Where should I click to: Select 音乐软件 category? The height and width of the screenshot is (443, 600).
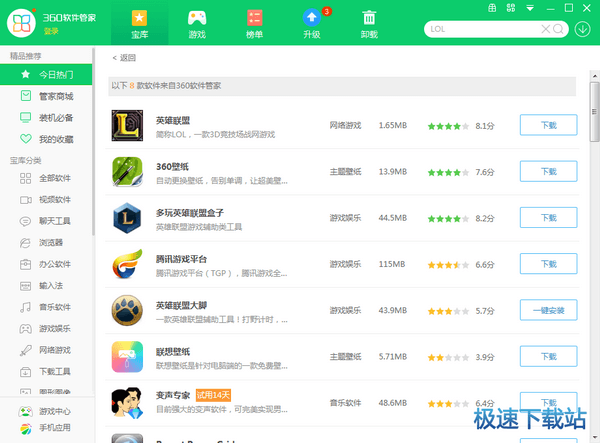pyautogui.click(x=46, y=307)
